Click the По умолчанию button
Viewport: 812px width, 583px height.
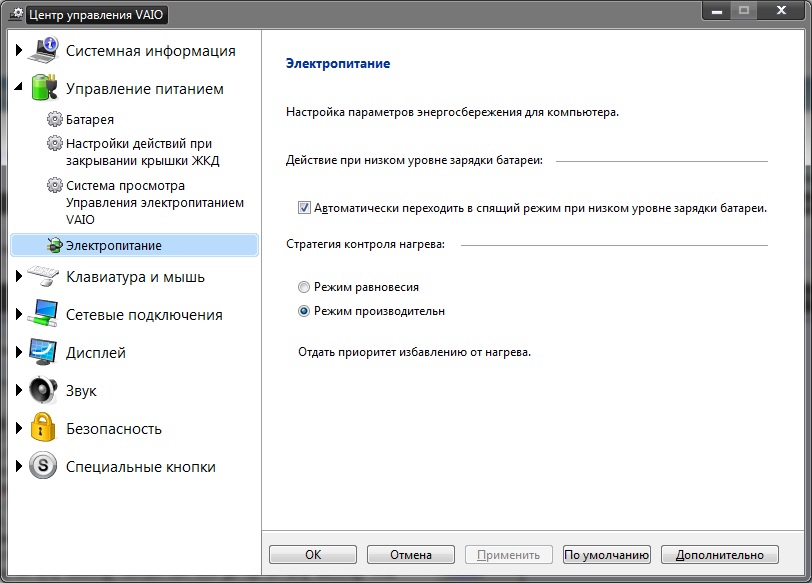[x=606, y=555]
